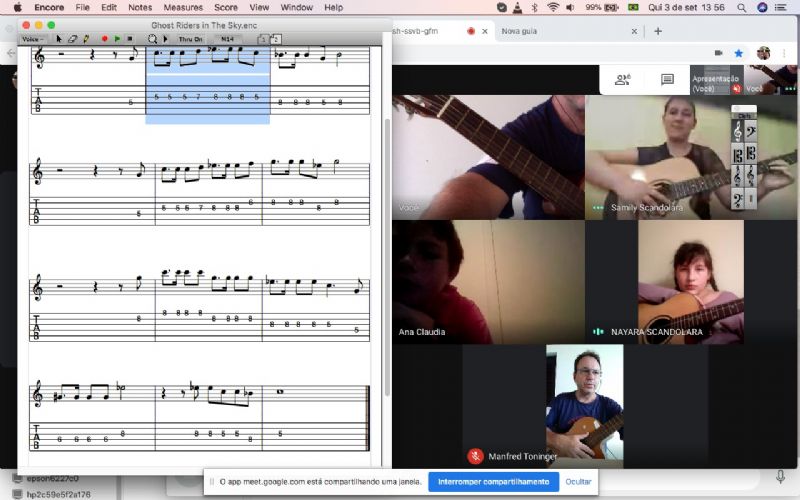Select the zoom magnifier tool in Encore
This screenshot has width=800, height=500.
click(x=152, y=39)
